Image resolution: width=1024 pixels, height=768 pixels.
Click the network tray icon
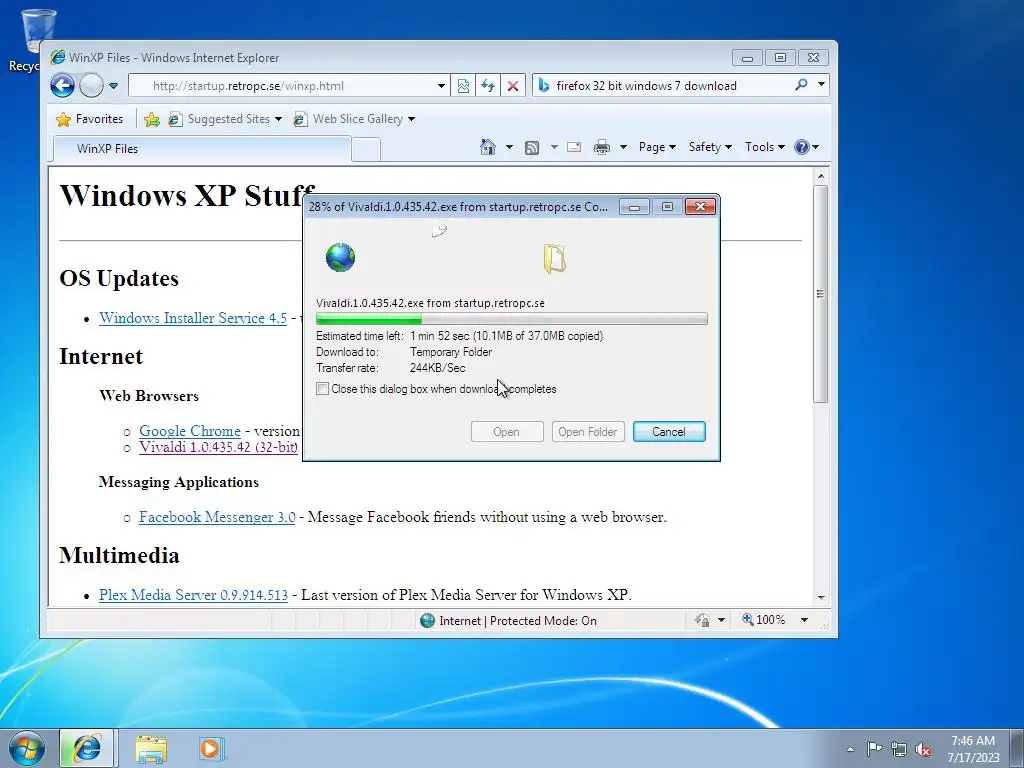click(899, 749)
